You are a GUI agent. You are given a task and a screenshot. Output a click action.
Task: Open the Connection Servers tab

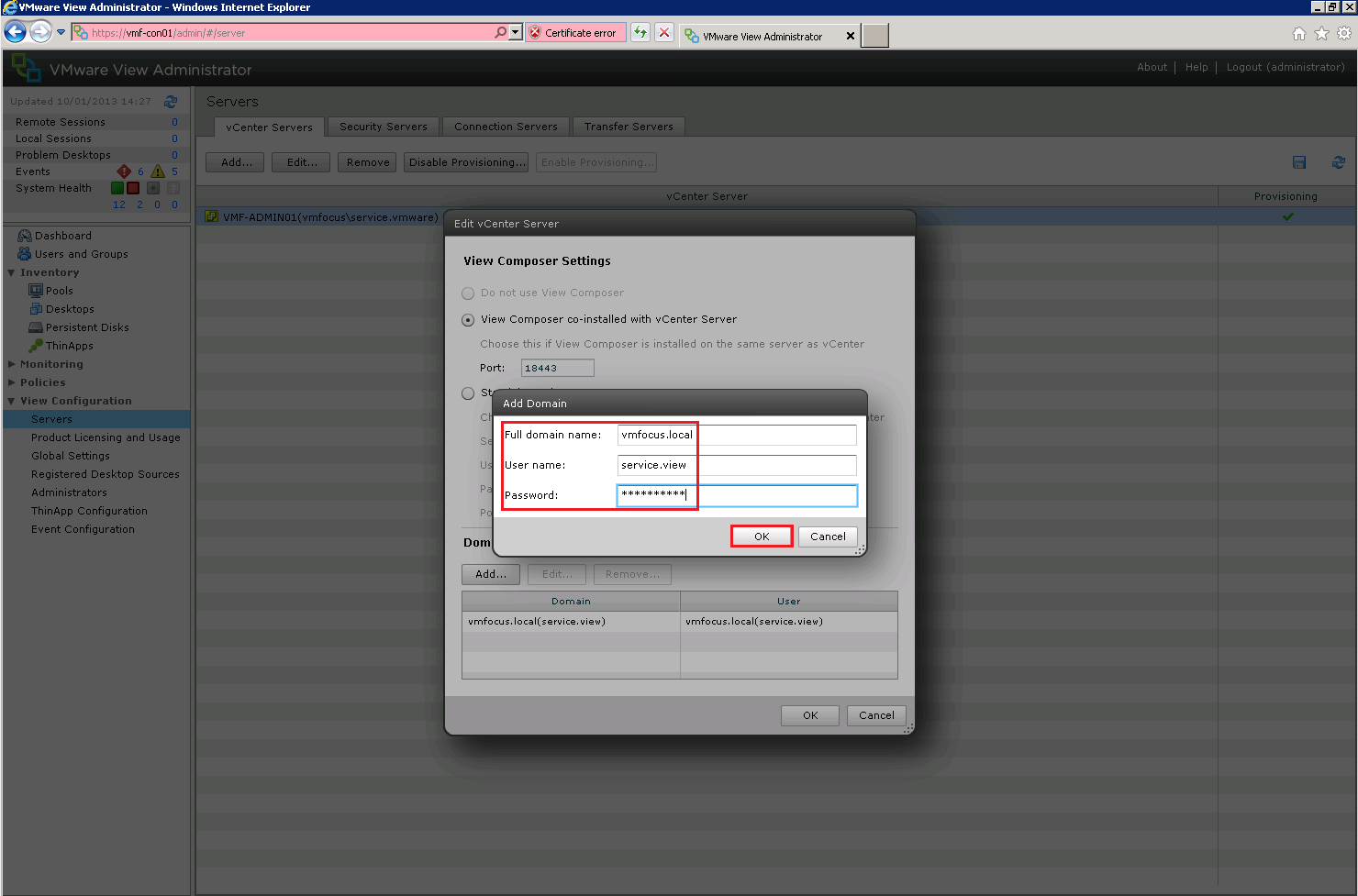506,127
